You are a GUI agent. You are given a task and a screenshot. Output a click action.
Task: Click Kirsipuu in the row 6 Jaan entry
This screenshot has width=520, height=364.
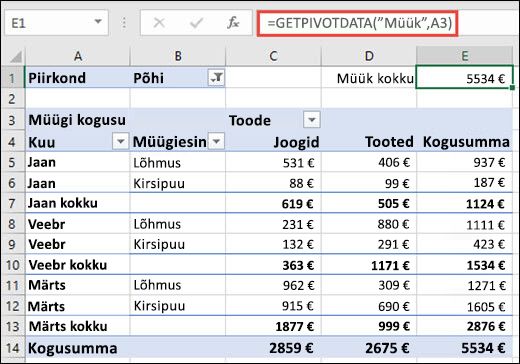click(x=178, y=183)
